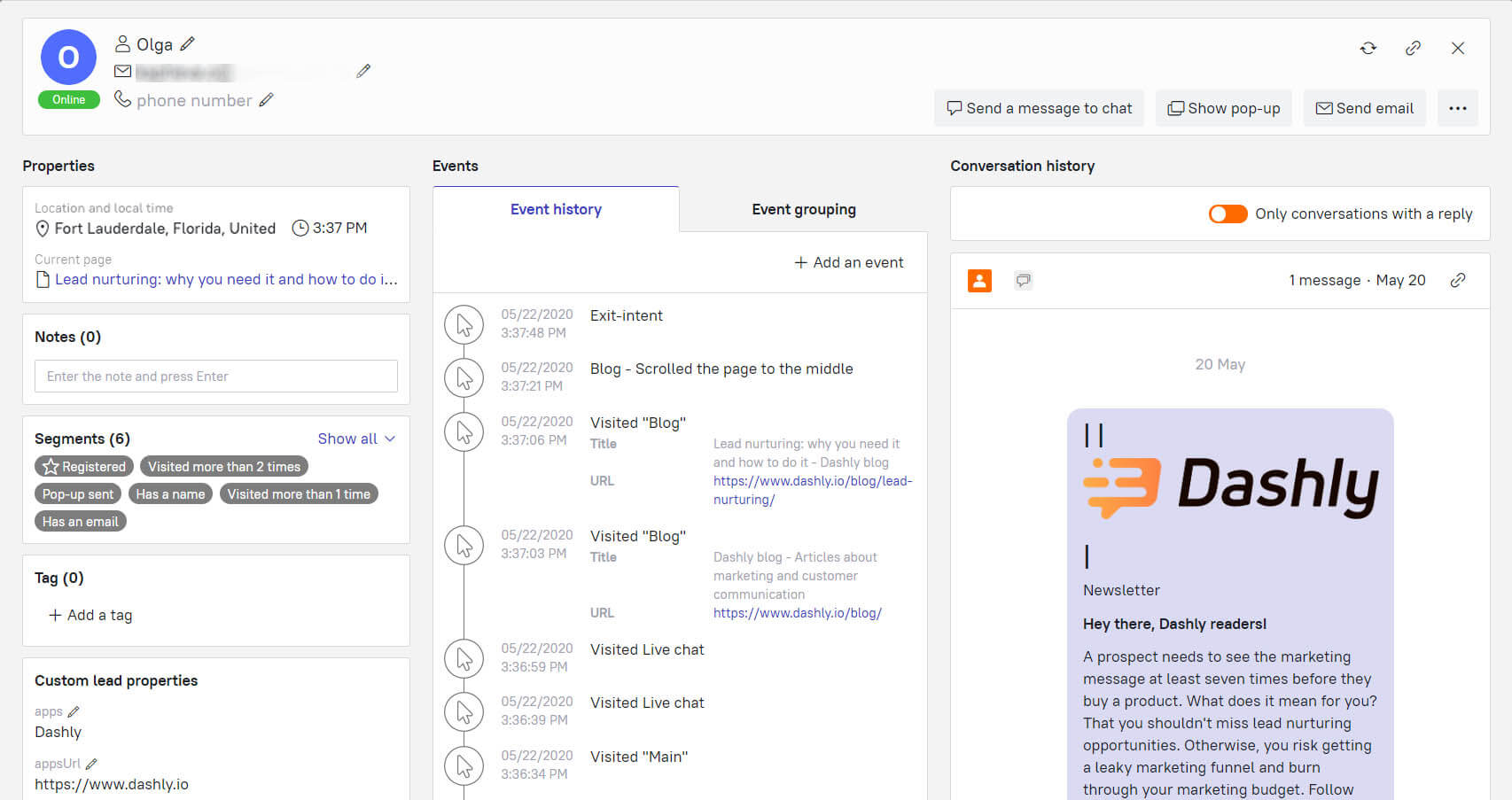Click the 3:36:39 PM Visited Live chat icon
This screenshot has height=800, width=1512.
[x=464, y=711]
